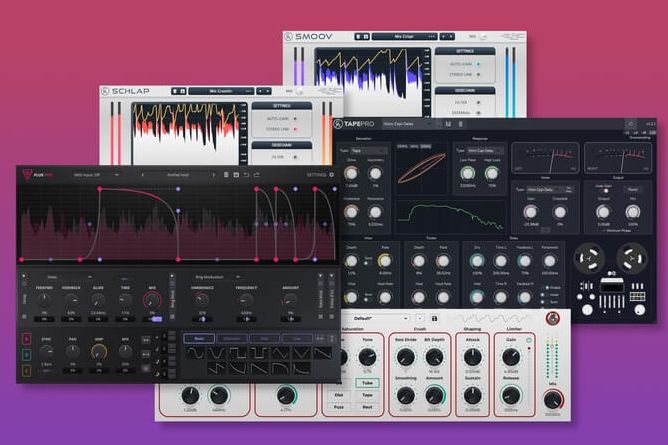
Task: Open the Schlap preset dropdown
Action: [x=221, y=91]
